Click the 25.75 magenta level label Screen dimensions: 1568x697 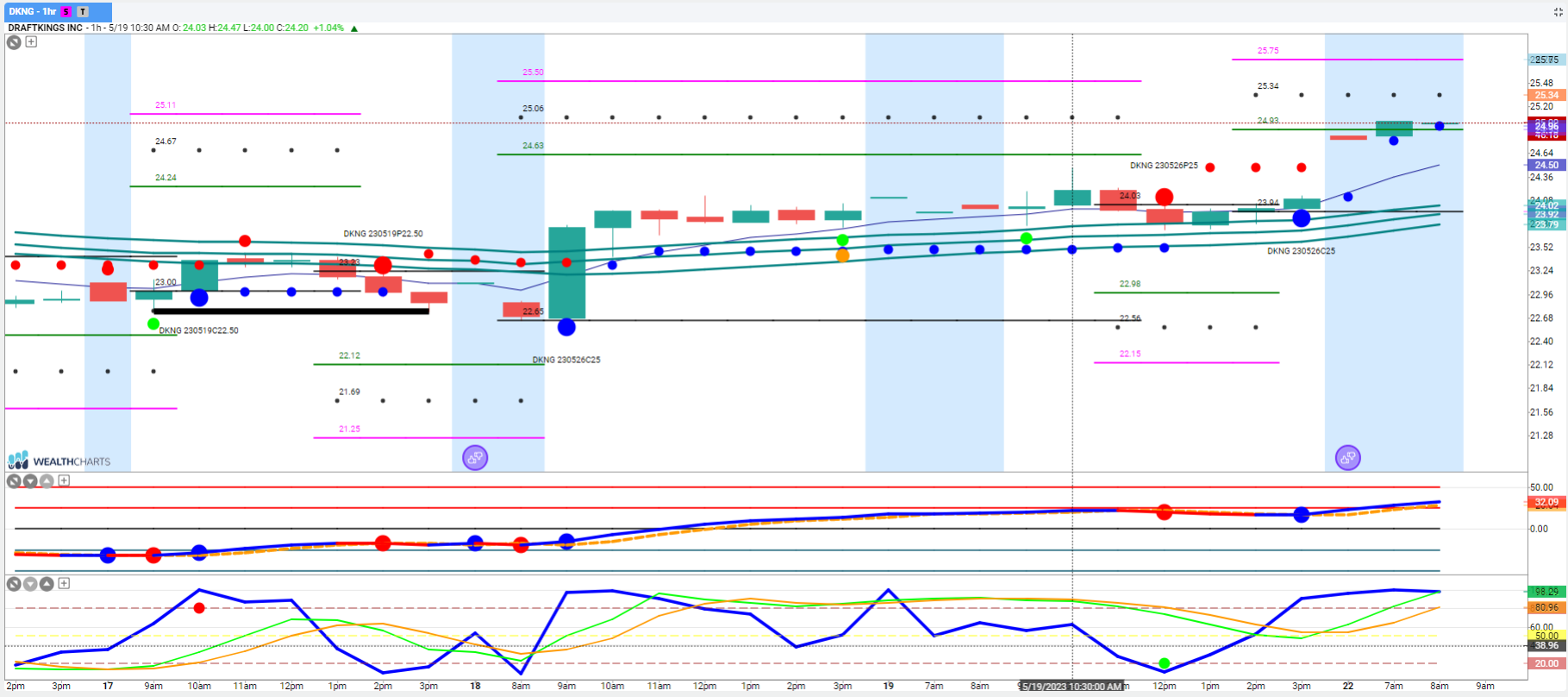1268,51
